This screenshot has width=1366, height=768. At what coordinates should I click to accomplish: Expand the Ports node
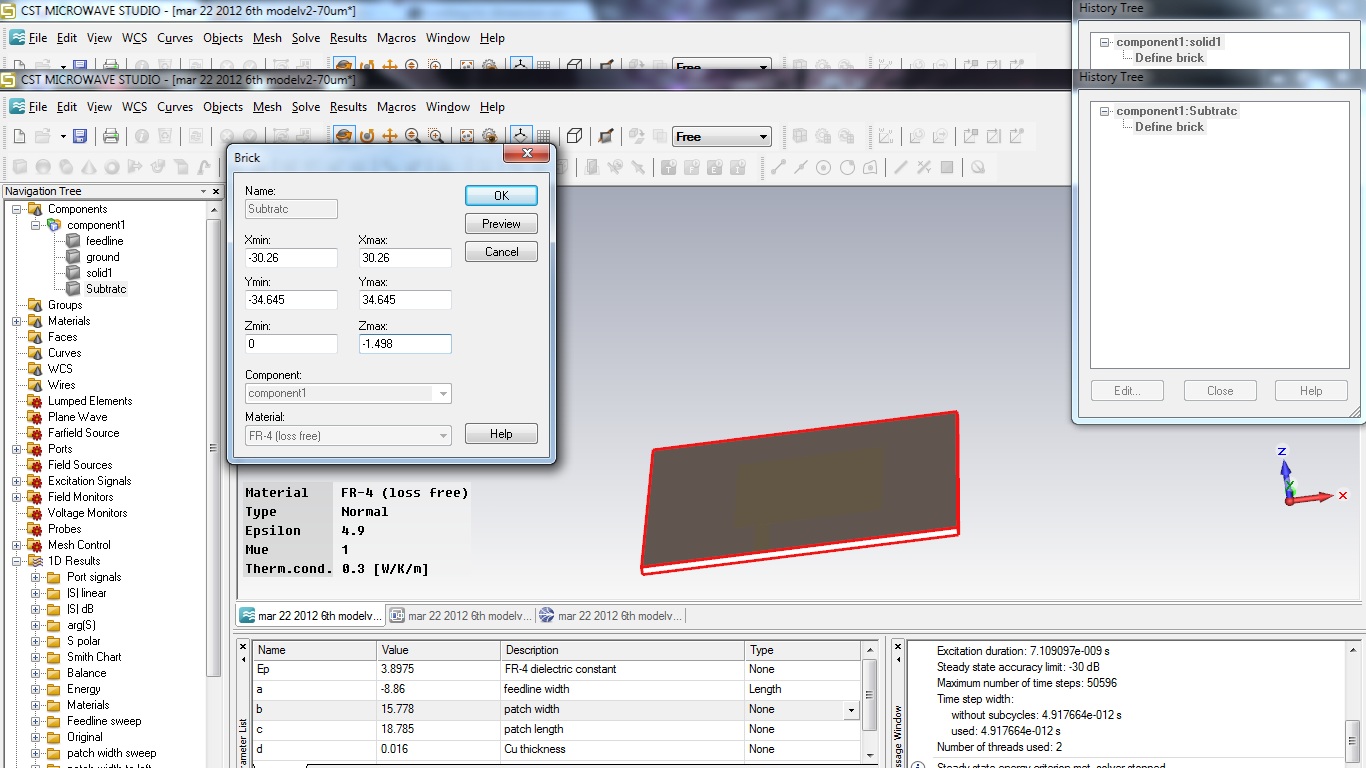coord(17,449)
